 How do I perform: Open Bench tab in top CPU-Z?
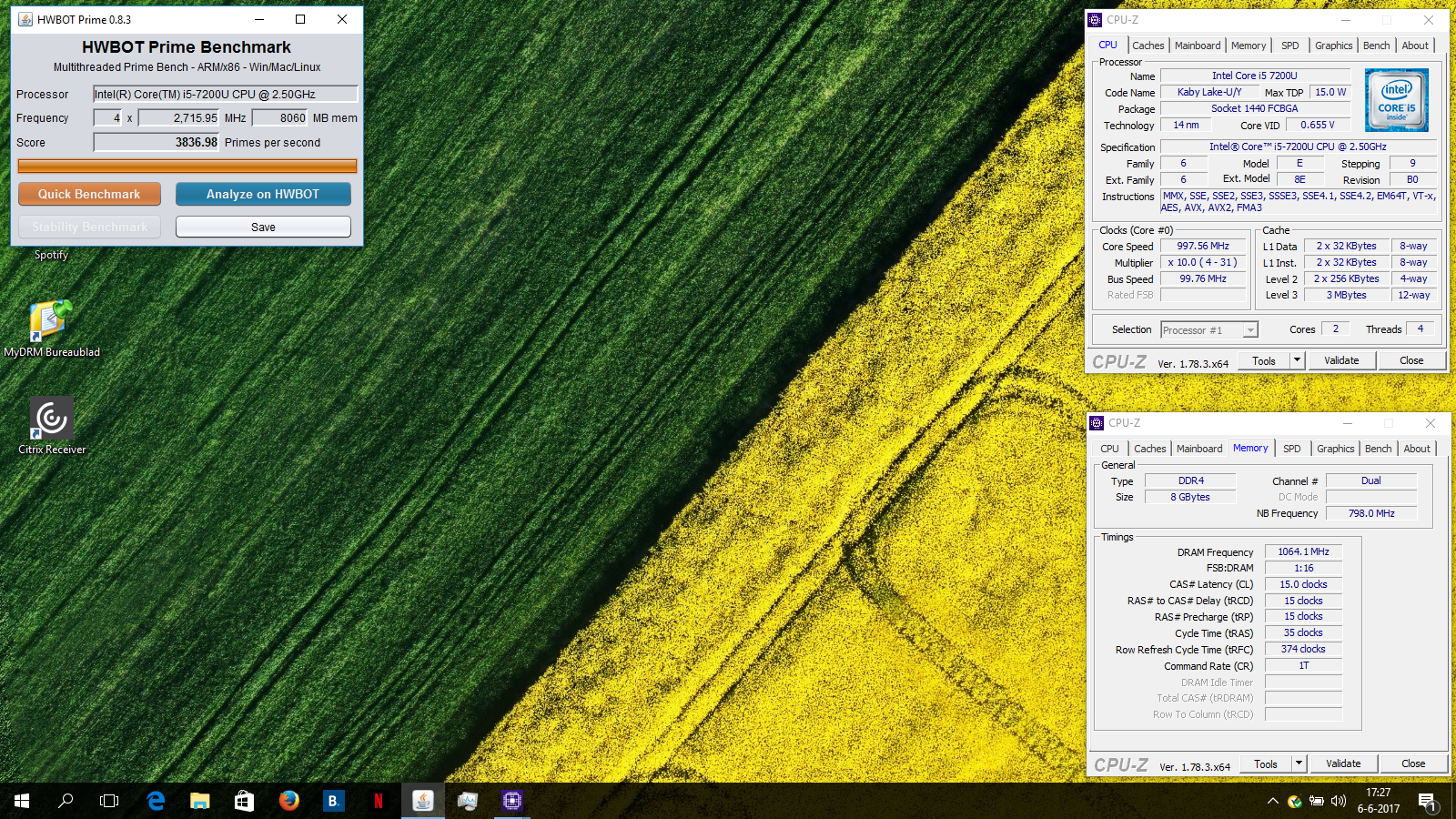1377,45
